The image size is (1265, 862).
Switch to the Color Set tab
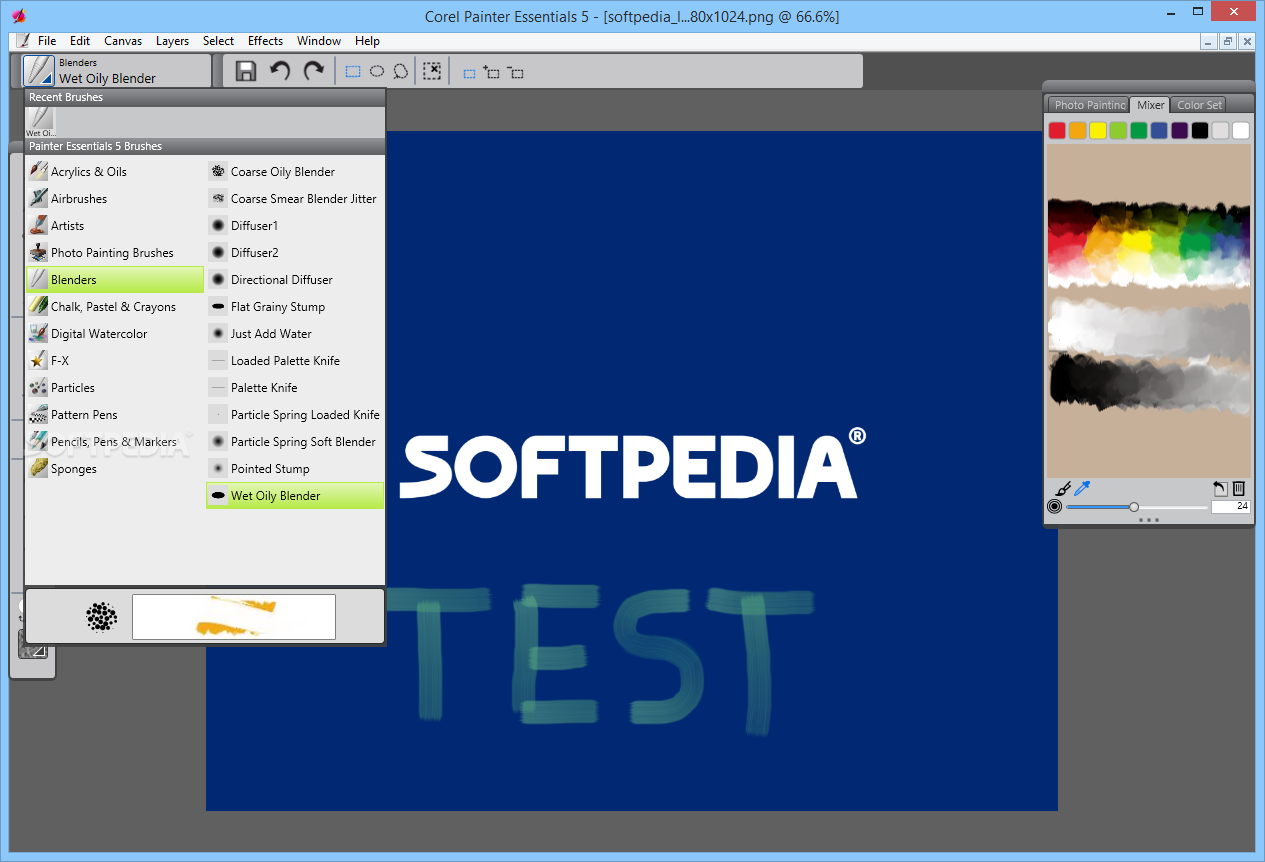click(x=1198, y=105)
